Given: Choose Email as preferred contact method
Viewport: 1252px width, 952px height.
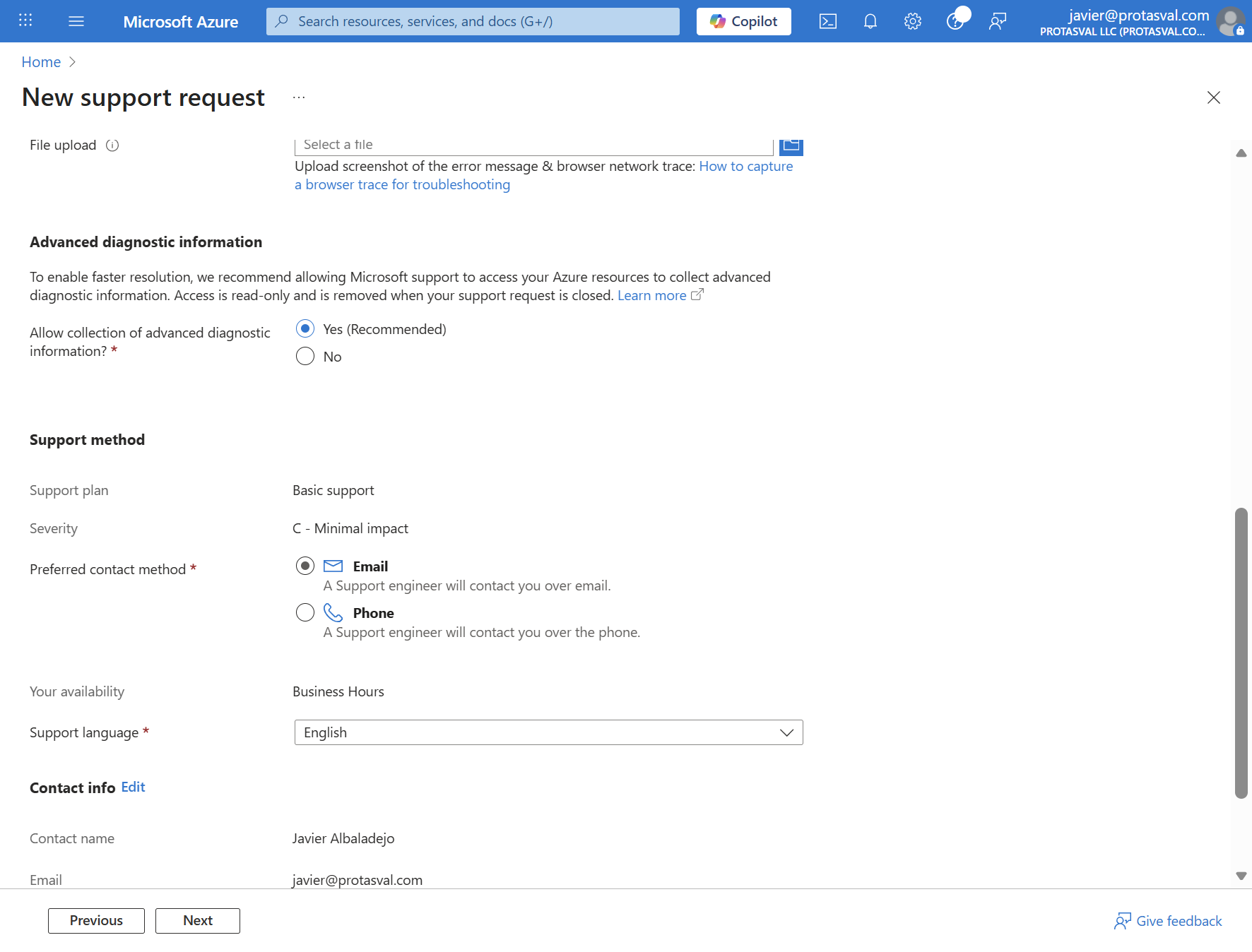Looking at the screenshot, I should coord(305,566).
